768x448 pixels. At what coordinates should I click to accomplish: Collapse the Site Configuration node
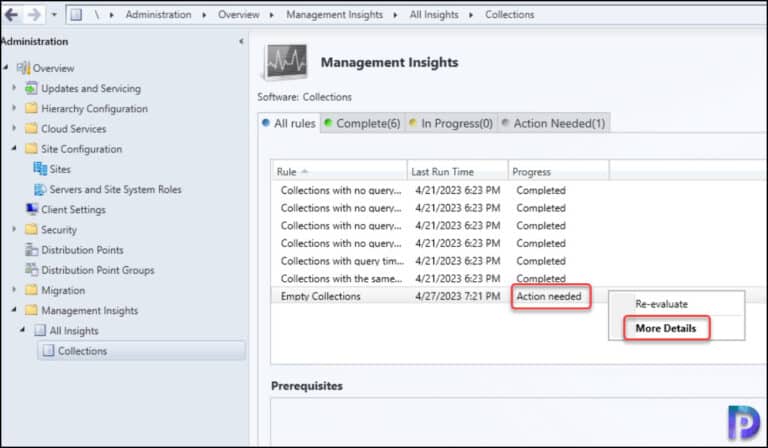click(x=14, y=148)
